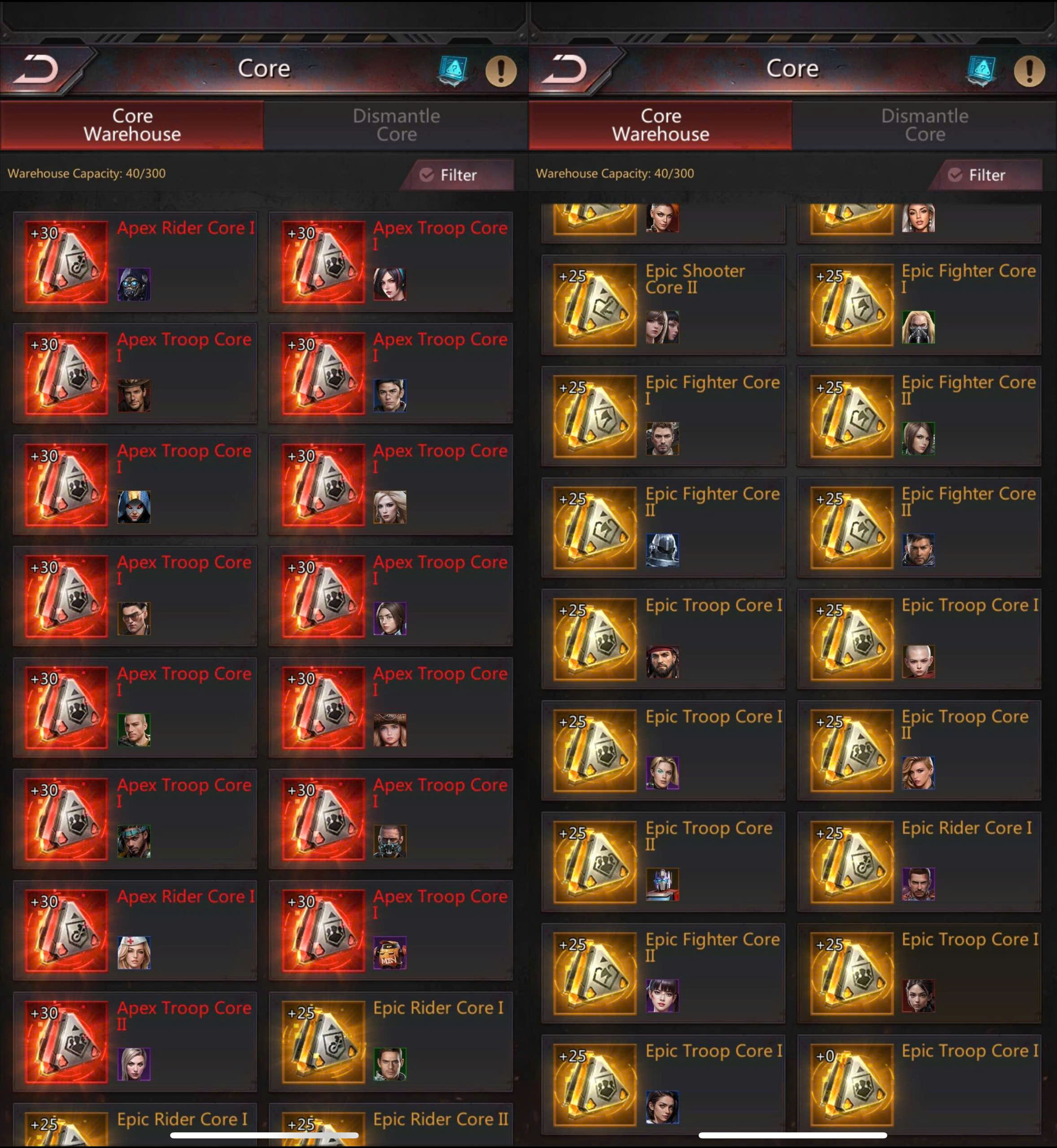
Task: Open the blue help book icon, left panel
Action: click(453, 71)
